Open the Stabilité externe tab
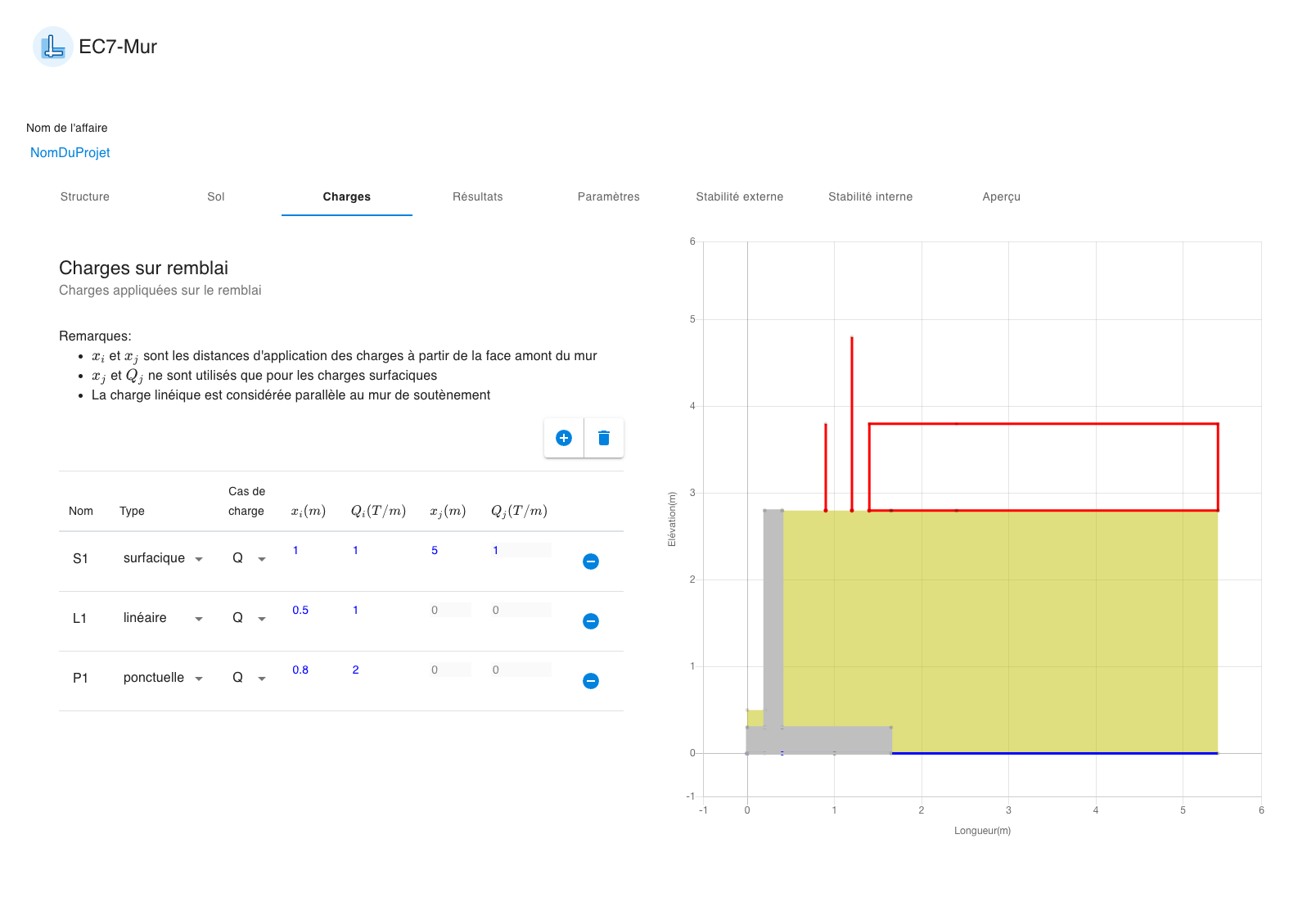Viewport: 1316px width, 902px height. tap(740, 196)
